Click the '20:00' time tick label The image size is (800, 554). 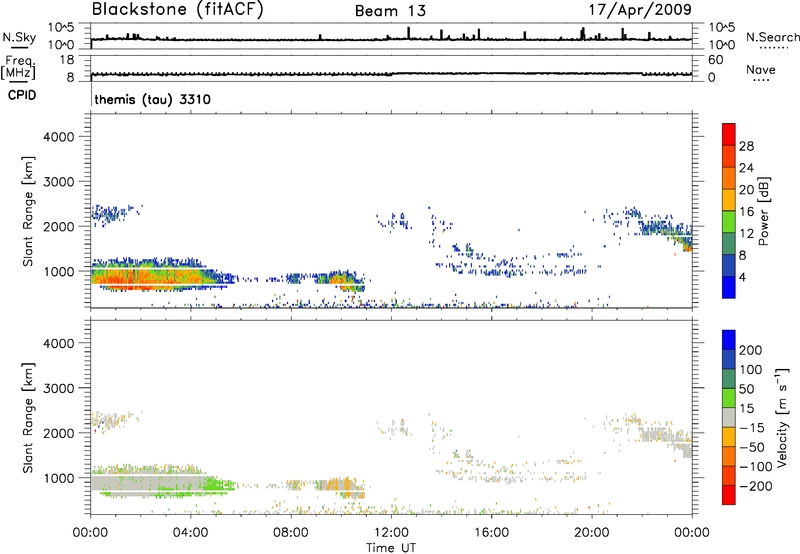tap(592, 533)
